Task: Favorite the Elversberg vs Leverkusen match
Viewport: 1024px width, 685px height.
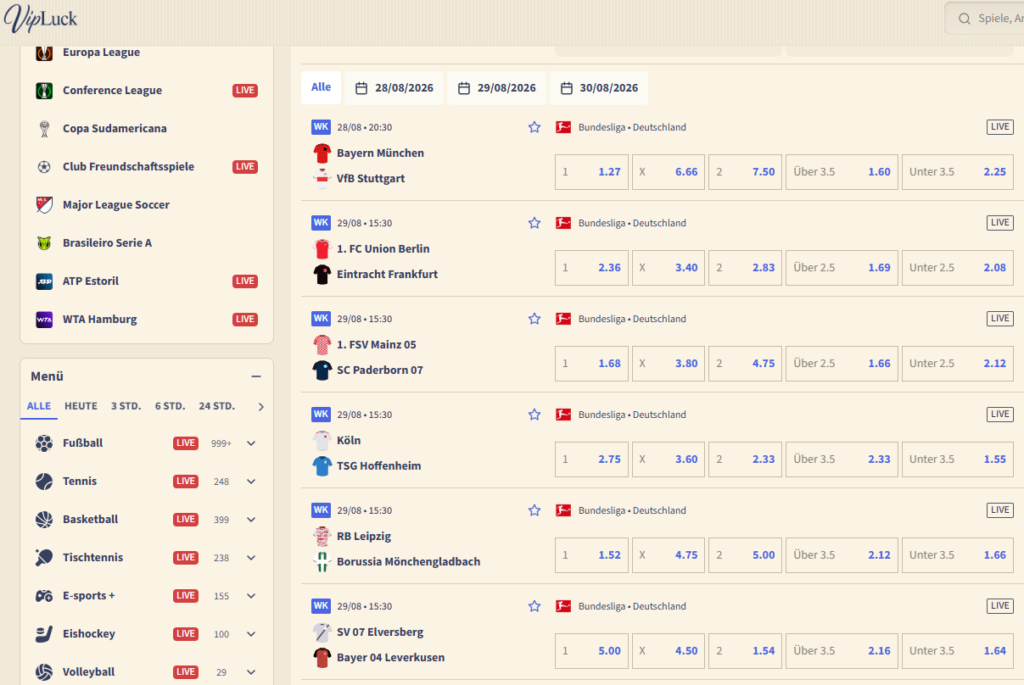Action: (x=534, y=607)
